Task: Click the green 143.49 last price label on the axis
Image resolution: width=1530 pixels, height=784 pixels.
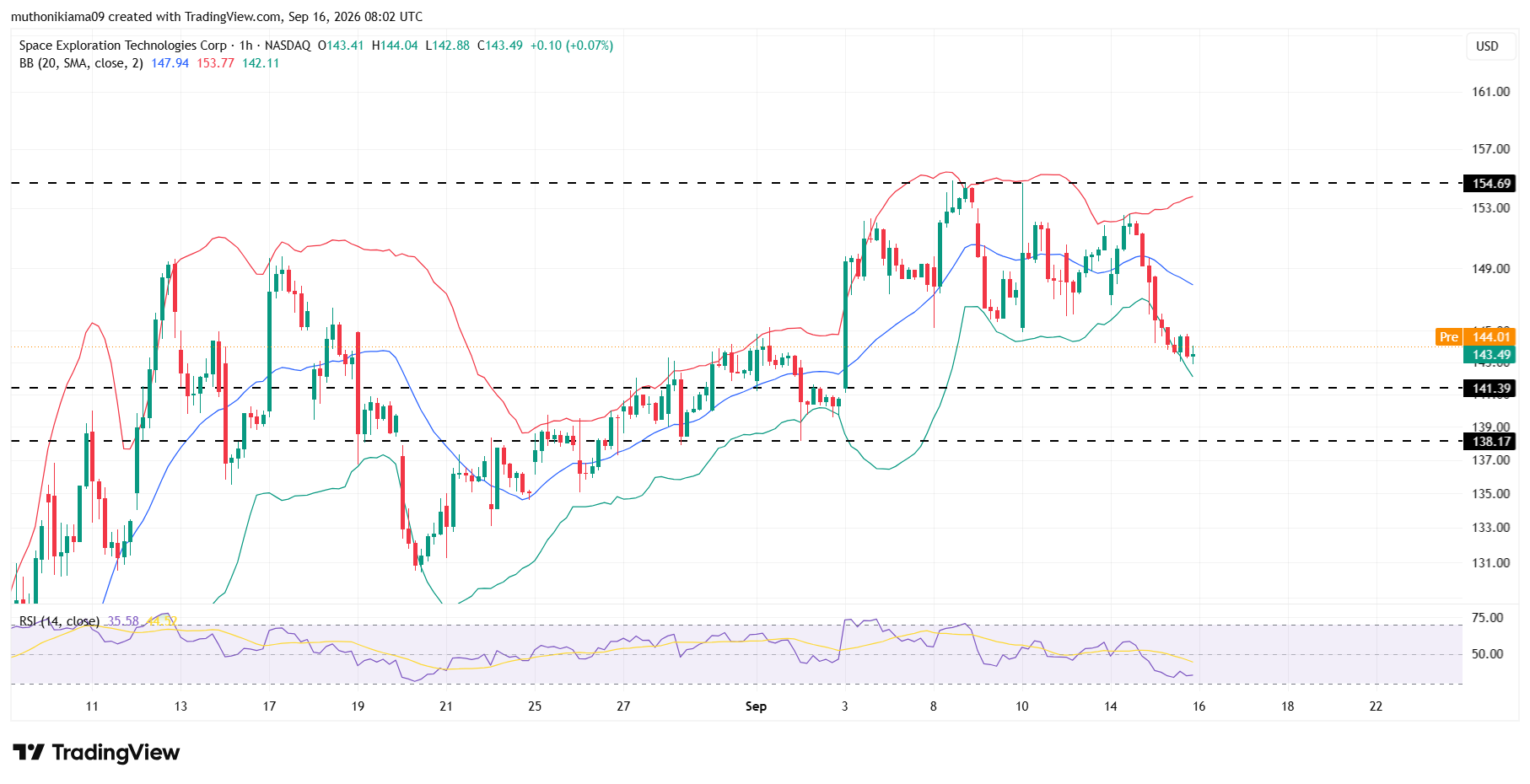Action: click(x=1491, y=355)
